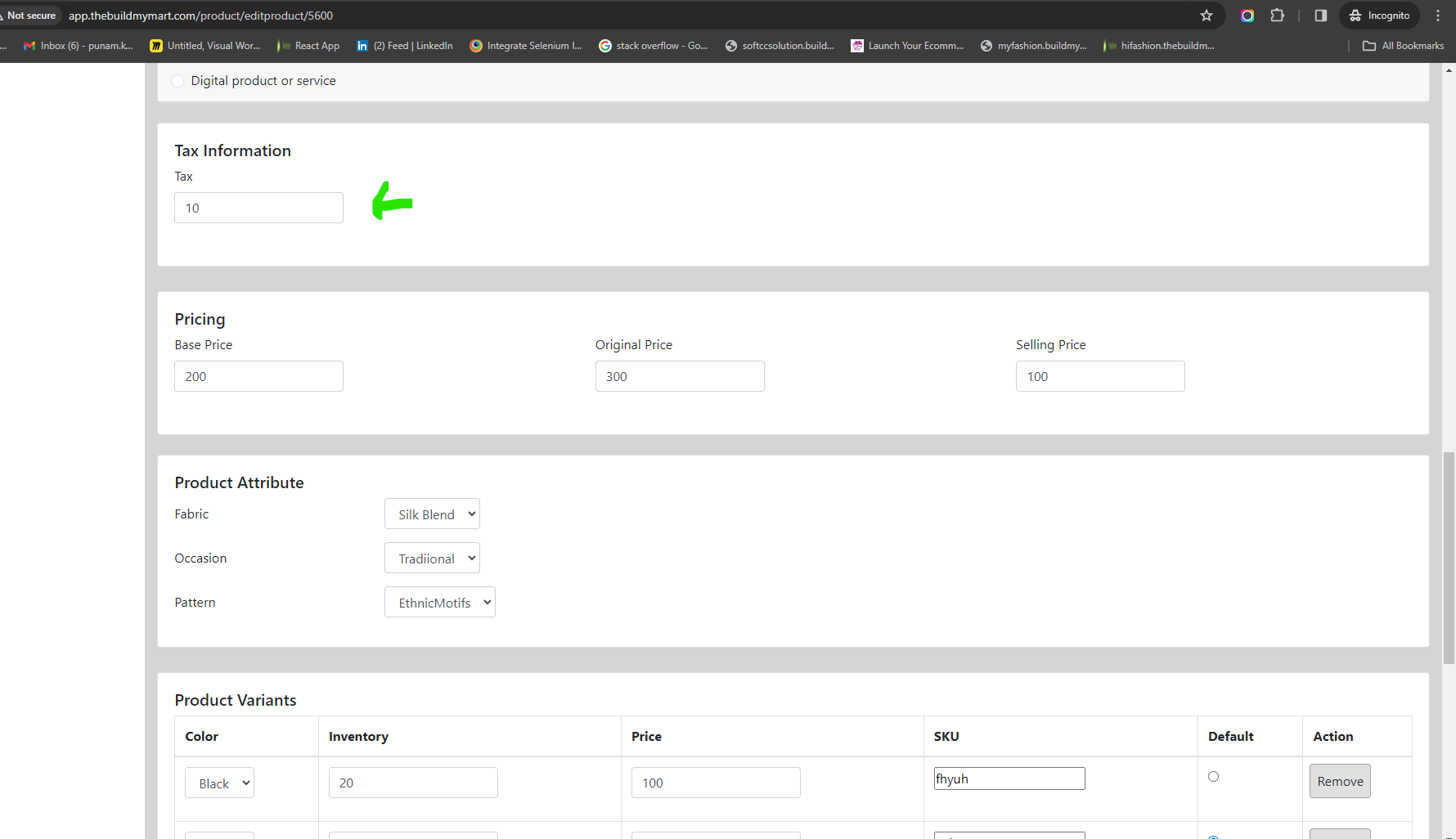Click the page vertical scrollbar thumb
The height and width of the screenshot is (839, 1456).
tap(1449, 558)
